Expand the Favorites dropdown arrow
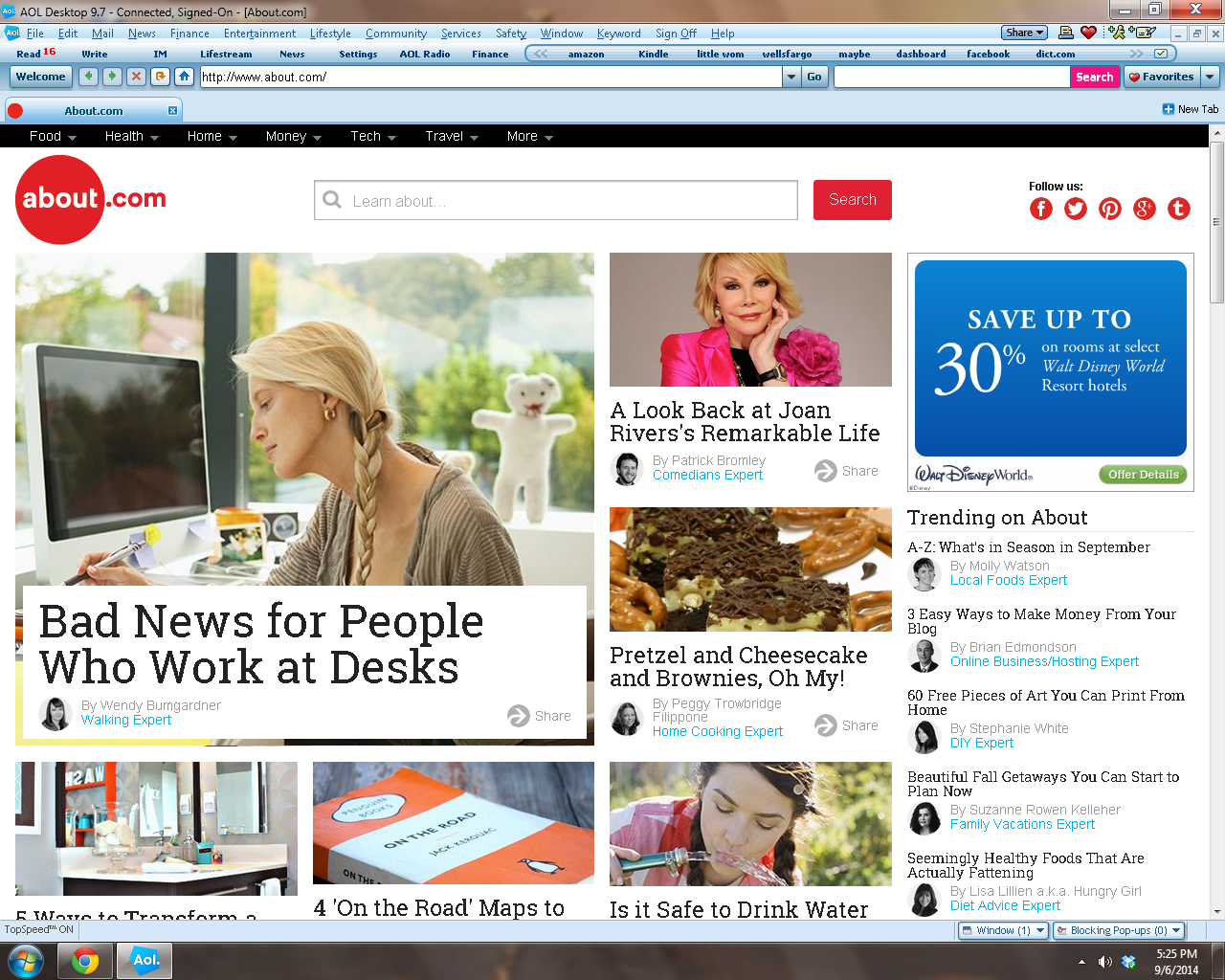Image resolution: width=1225 pixels, height=980 pixels. click(1210, 77)
